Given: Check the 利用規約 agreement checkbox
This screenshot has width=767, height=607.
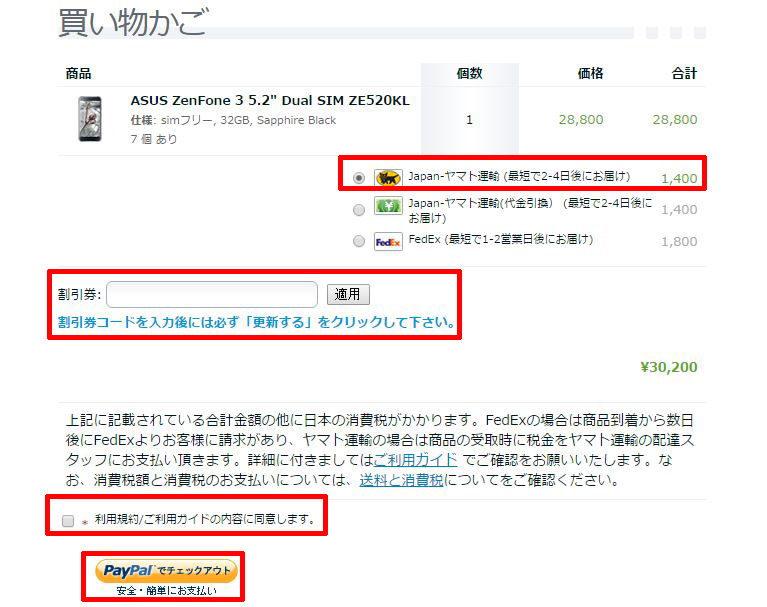Looking at the screenshot, I should pyautogui.click(x=68, y=520).
